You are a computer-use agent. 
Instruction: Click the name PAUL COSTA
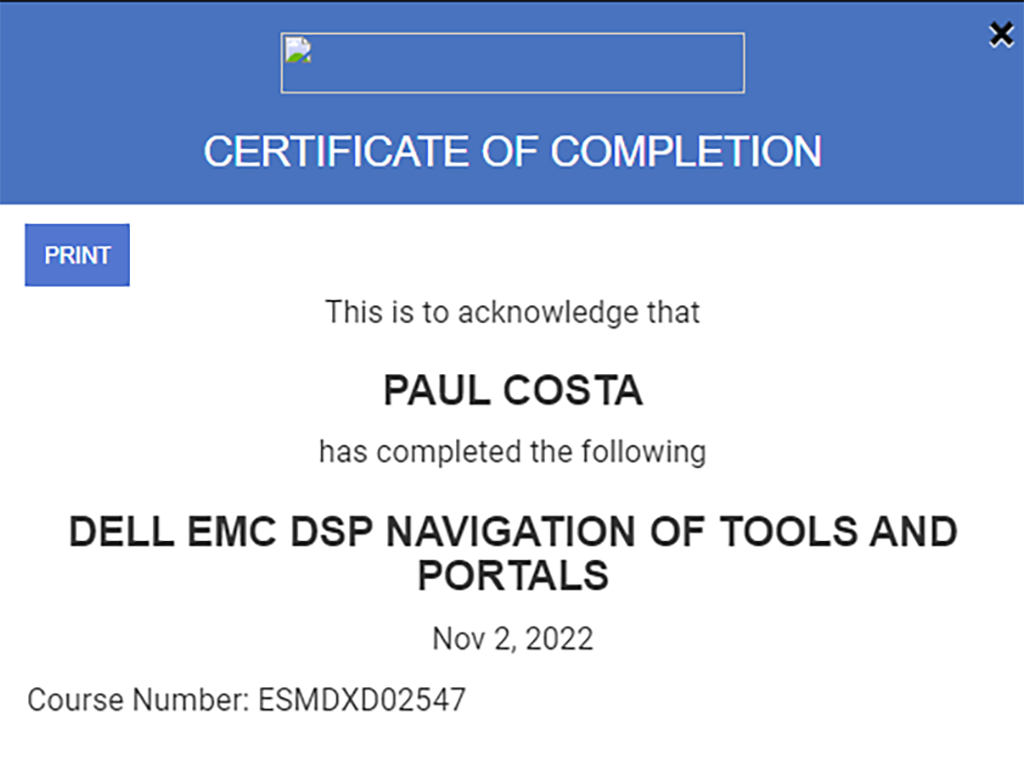click(513, 391)
